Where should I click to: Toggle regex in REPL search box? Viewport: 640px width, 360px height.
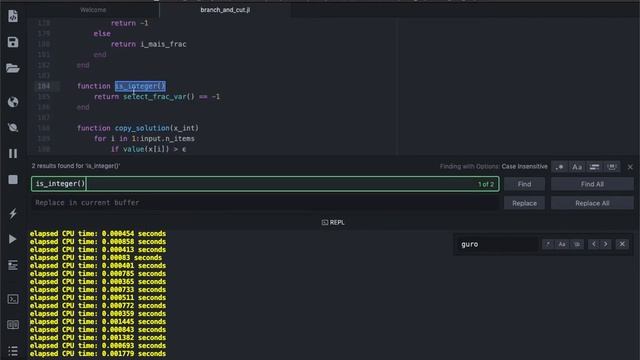click(x=548, y=244)
